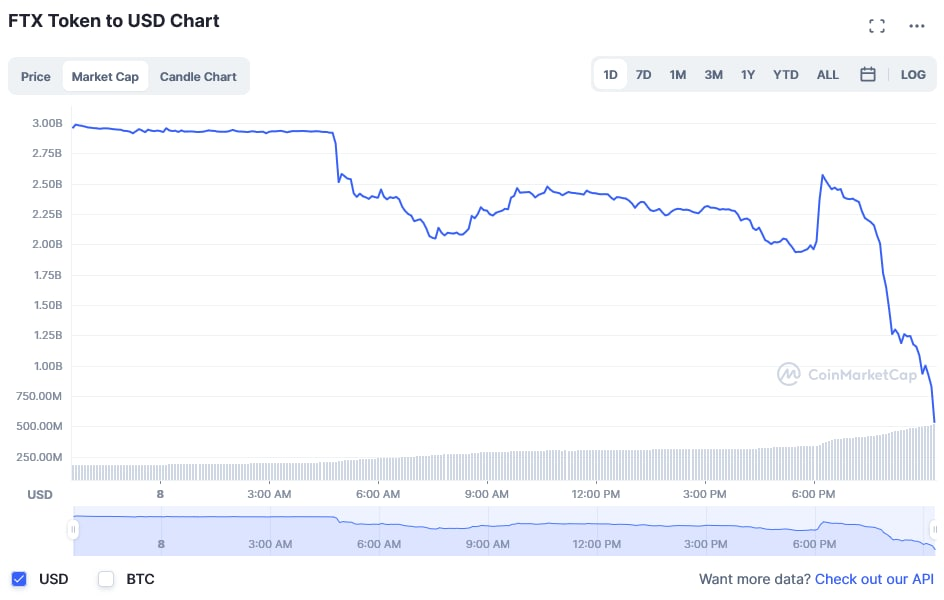Select the 7D time range
The width and height of the screenshot is (944, 600).
pos(643,74)
